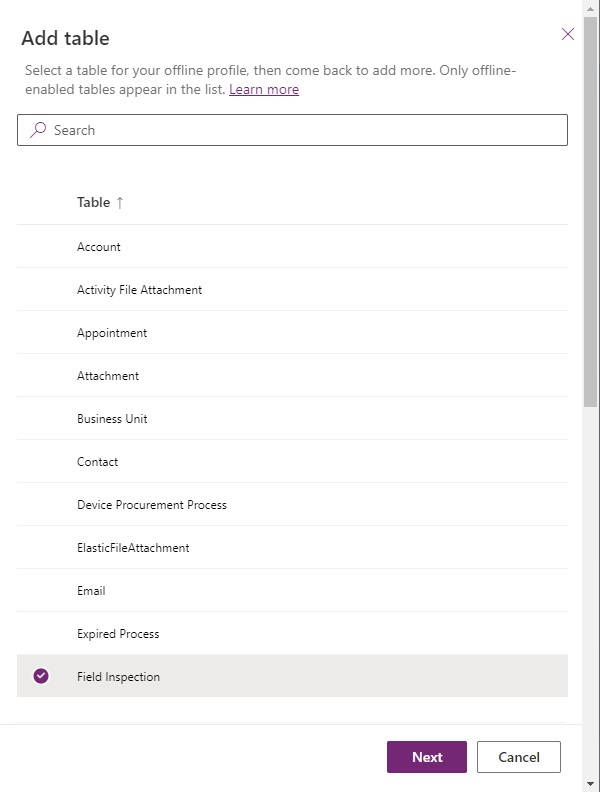Pick the Business Unit table
The width and height of the screenshot is (600, 792).
click(x=292, y=418)
